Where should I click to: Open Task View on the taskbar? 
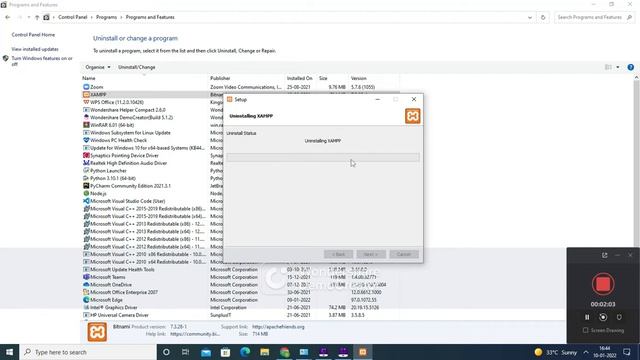185,352
